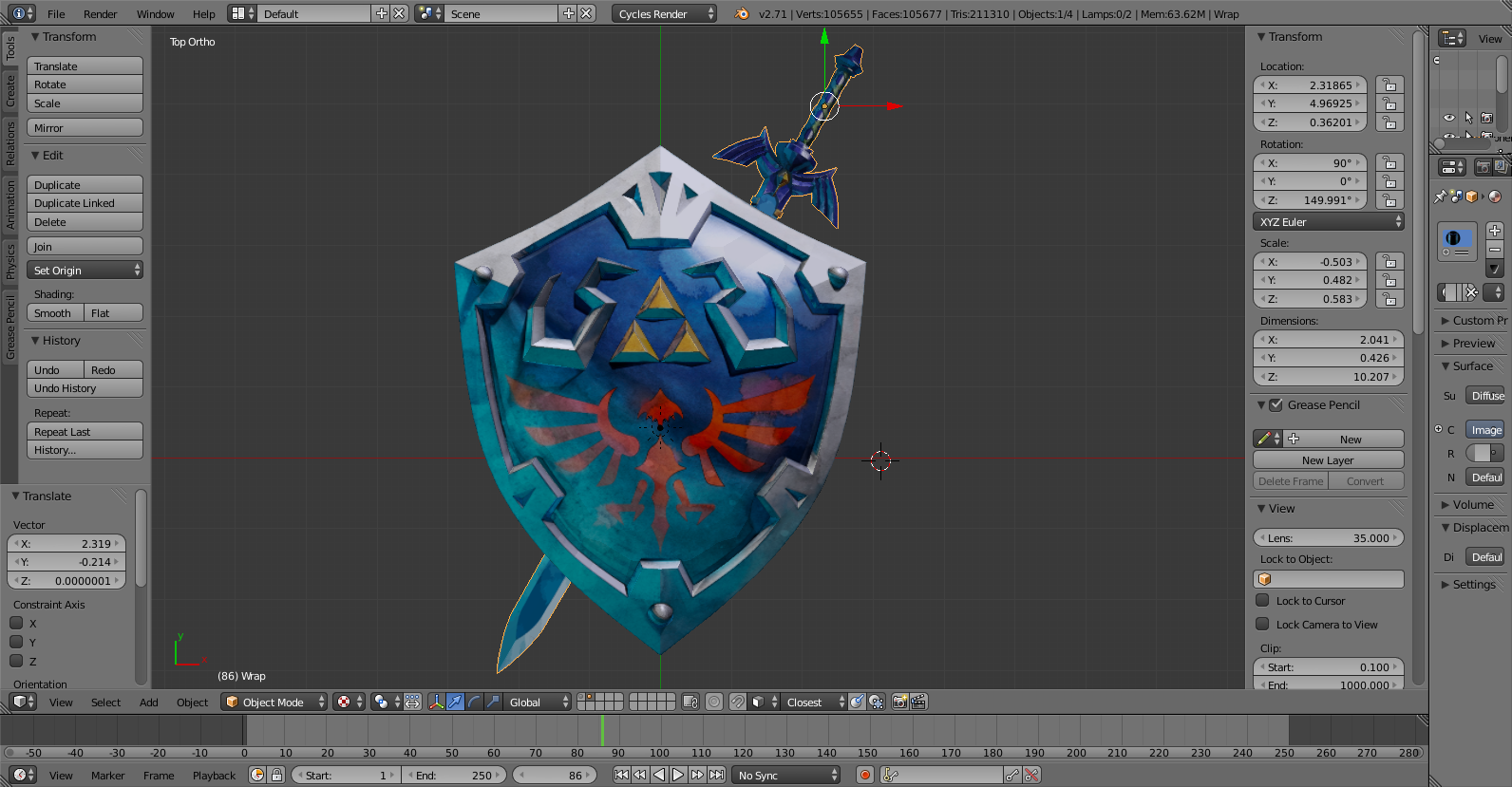1512x787 pixels.
Task: Toggle the Z constraint axis checkbox
Action: point(16,662)
